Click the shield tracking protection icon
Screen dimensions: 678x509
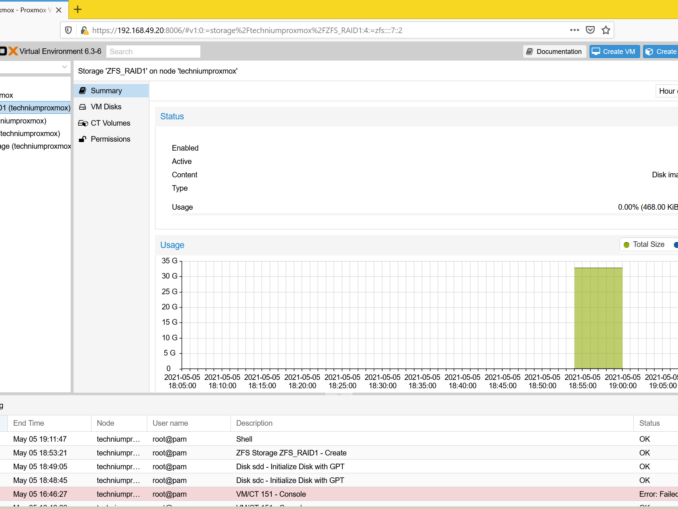68,30
